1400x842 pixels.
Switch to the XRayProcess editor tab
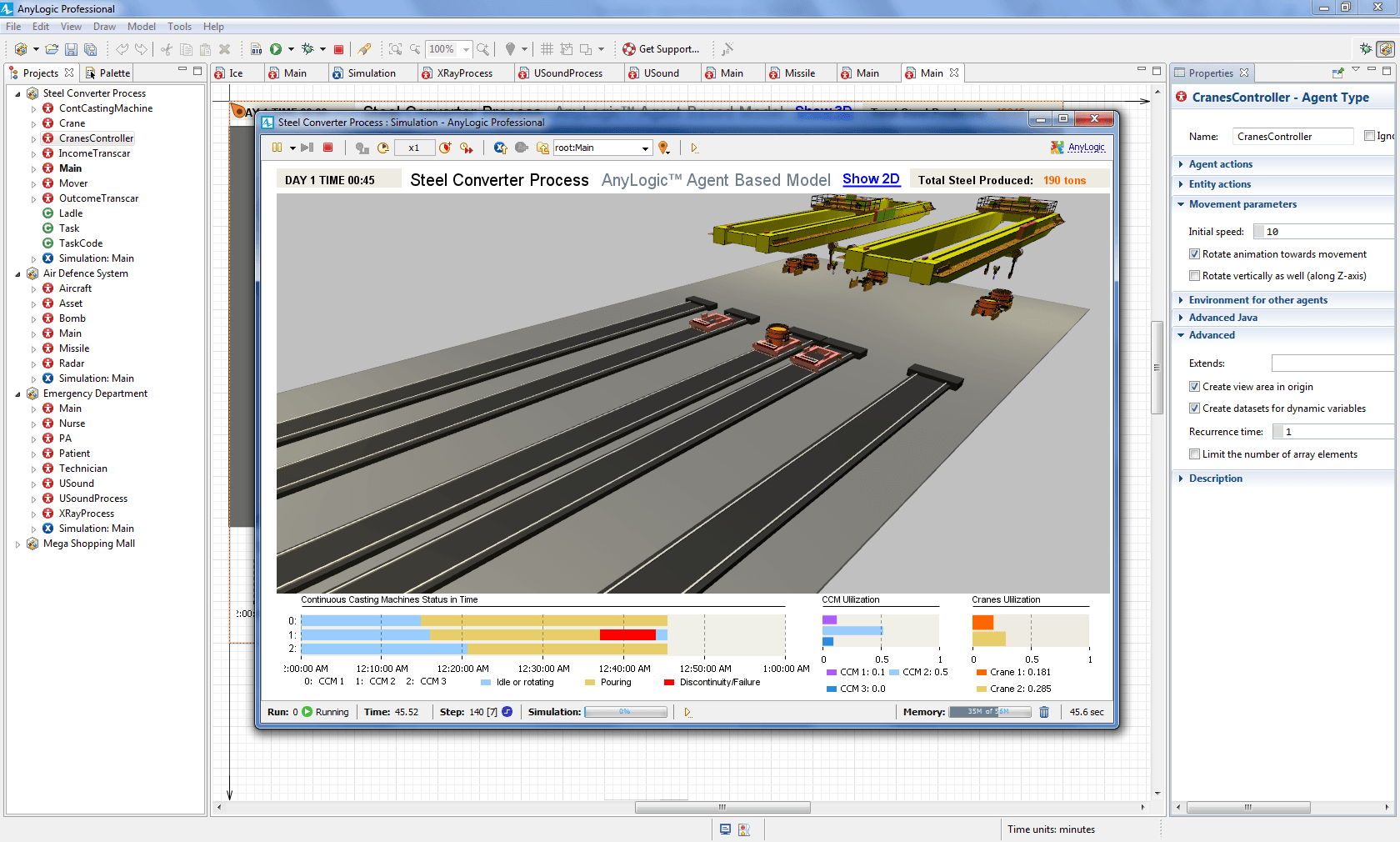pos(464,73)
